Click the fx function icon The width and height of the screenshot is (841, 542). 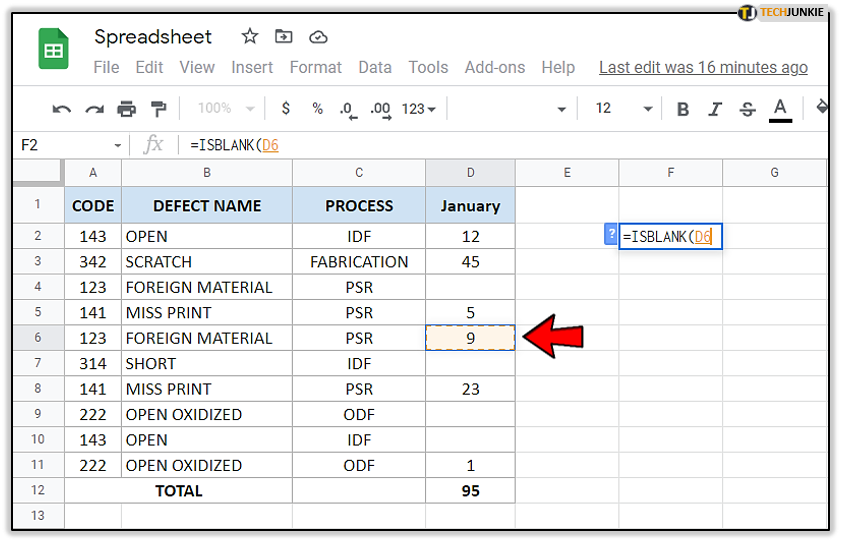pyautogui.click(x=153, y=145)
